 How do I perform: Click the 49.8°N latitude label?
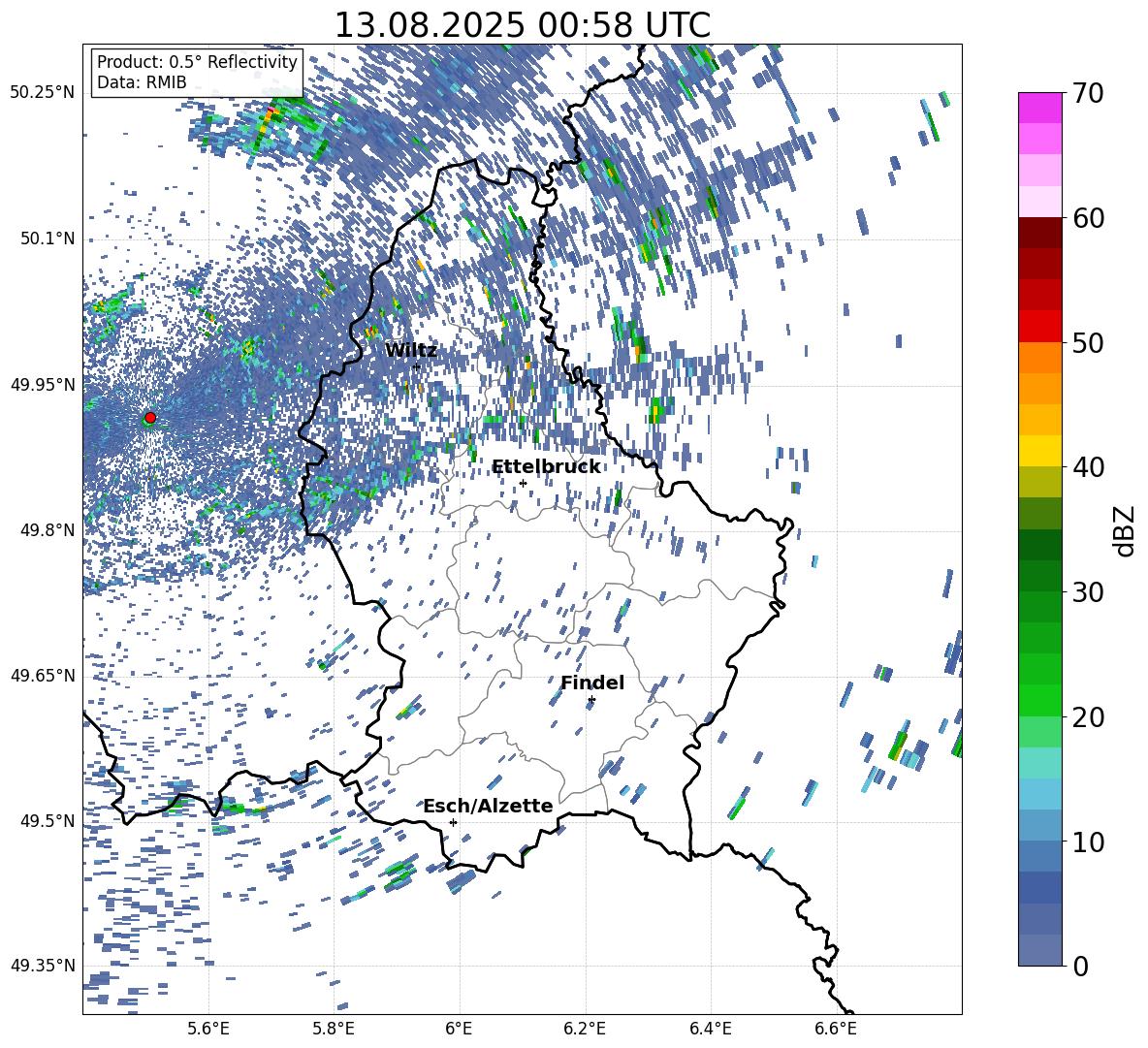coord(47,530)
